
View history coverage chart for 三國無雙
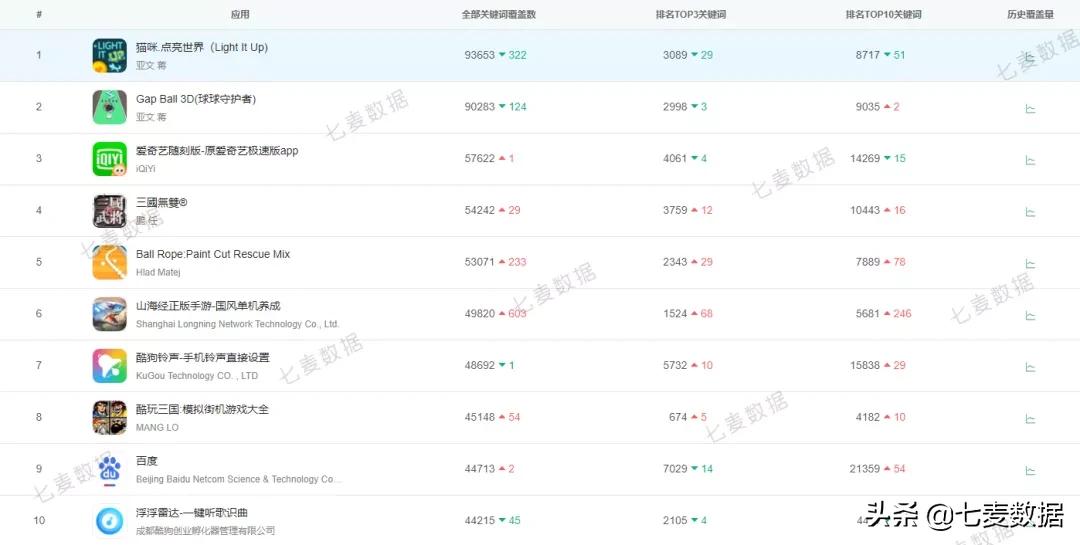[1030, 212]
